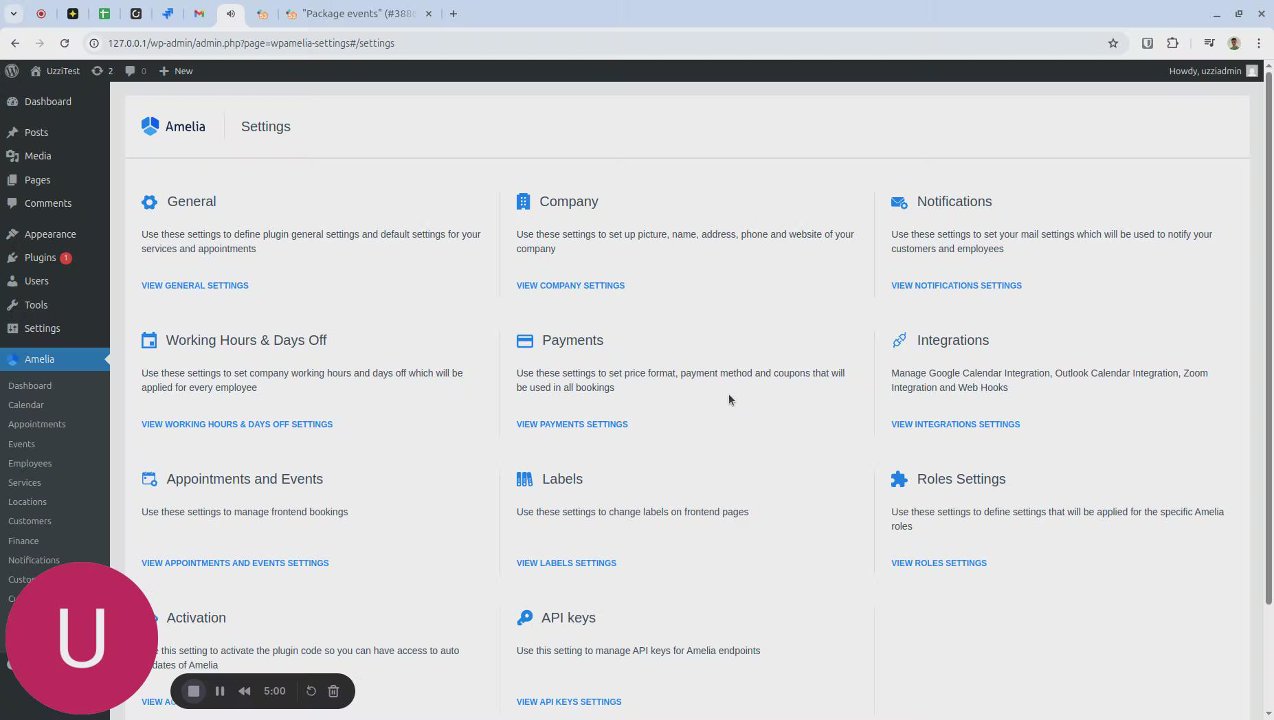Click the Integrations plug icon
The width and height of the screenshot is (1274, 720).
pos(899,340)
